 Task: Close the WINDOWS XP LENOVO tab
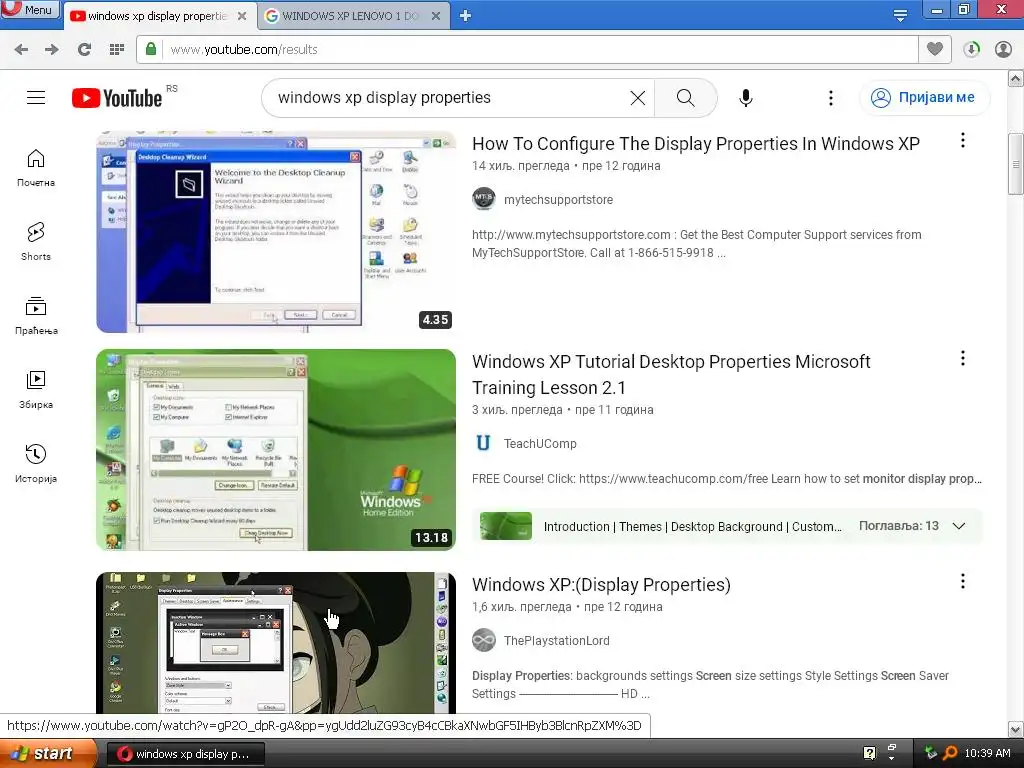[x=436, y=16]
